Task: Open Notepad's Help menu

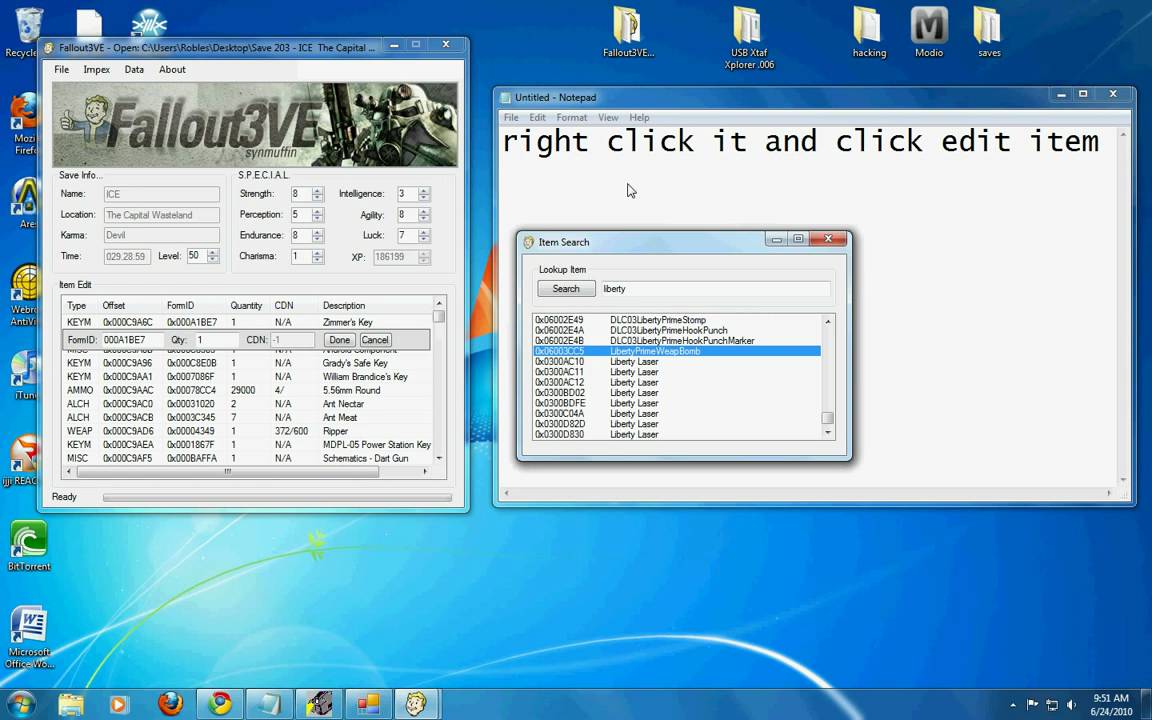Action: point(638,118)
